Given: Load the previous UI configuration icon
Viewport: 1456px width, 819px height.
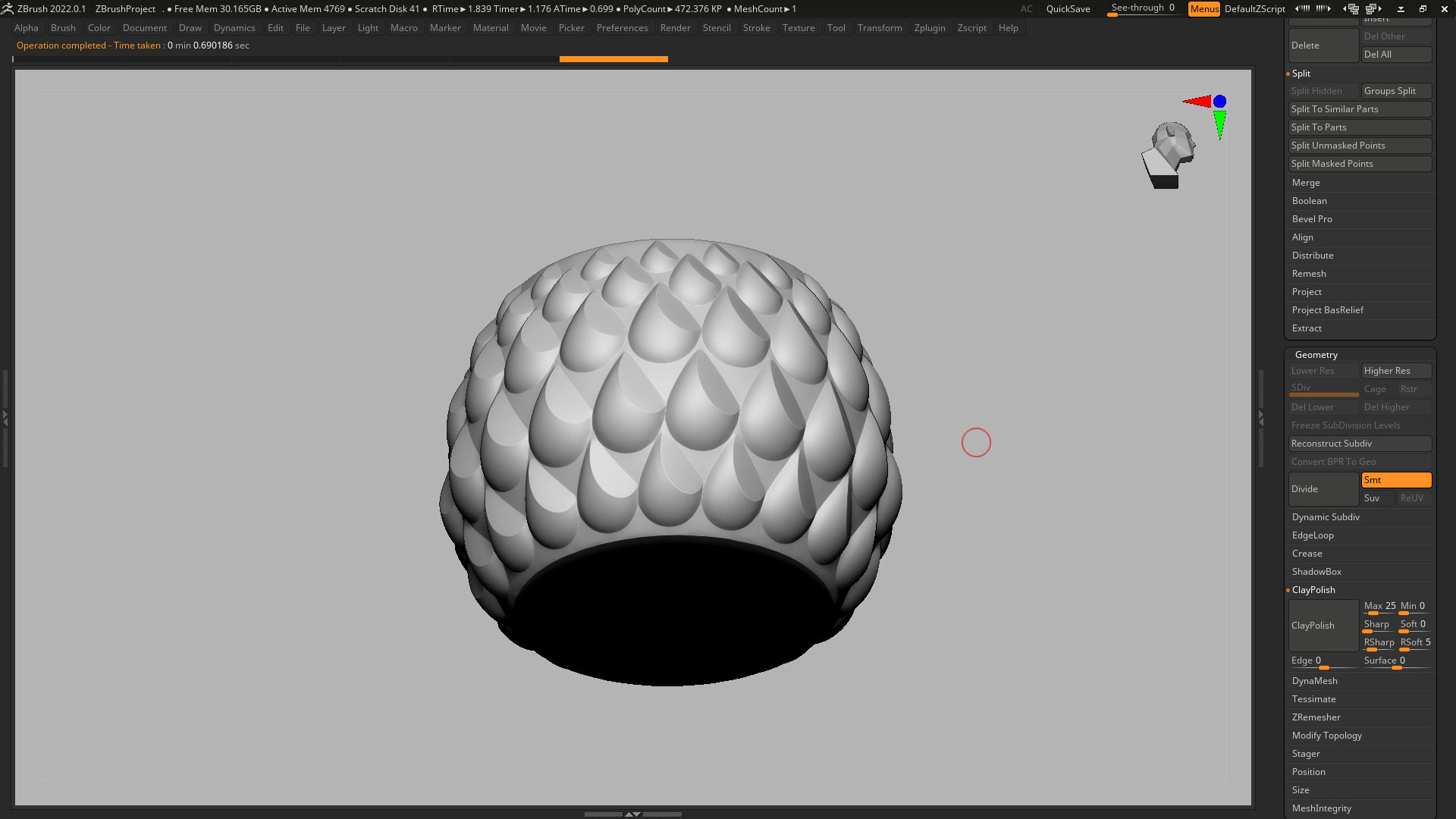Looking at the screenshot, I should (x=1351, y=9).
